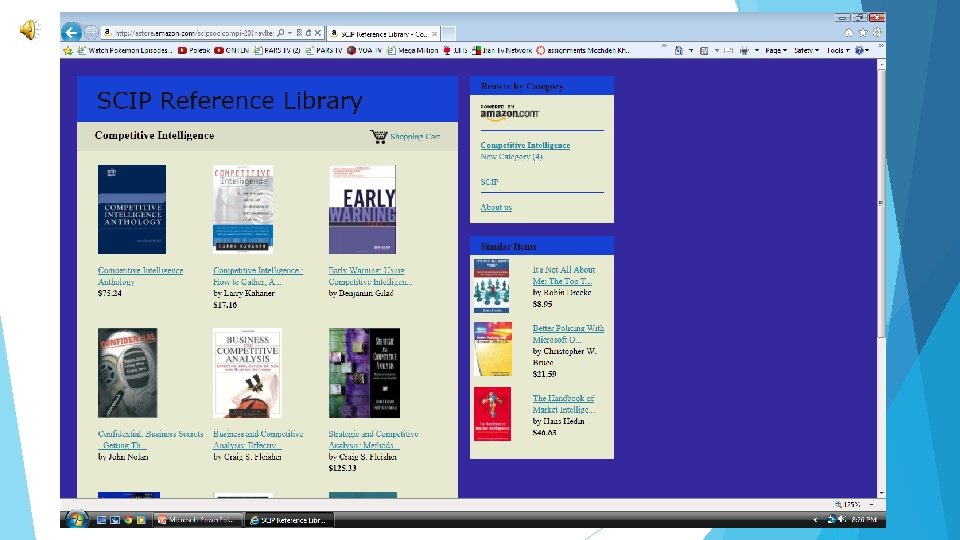Open a new blank browser tab
Viewport: 960px width, 540px height.
pyautogui.click(x=448, y=34)
